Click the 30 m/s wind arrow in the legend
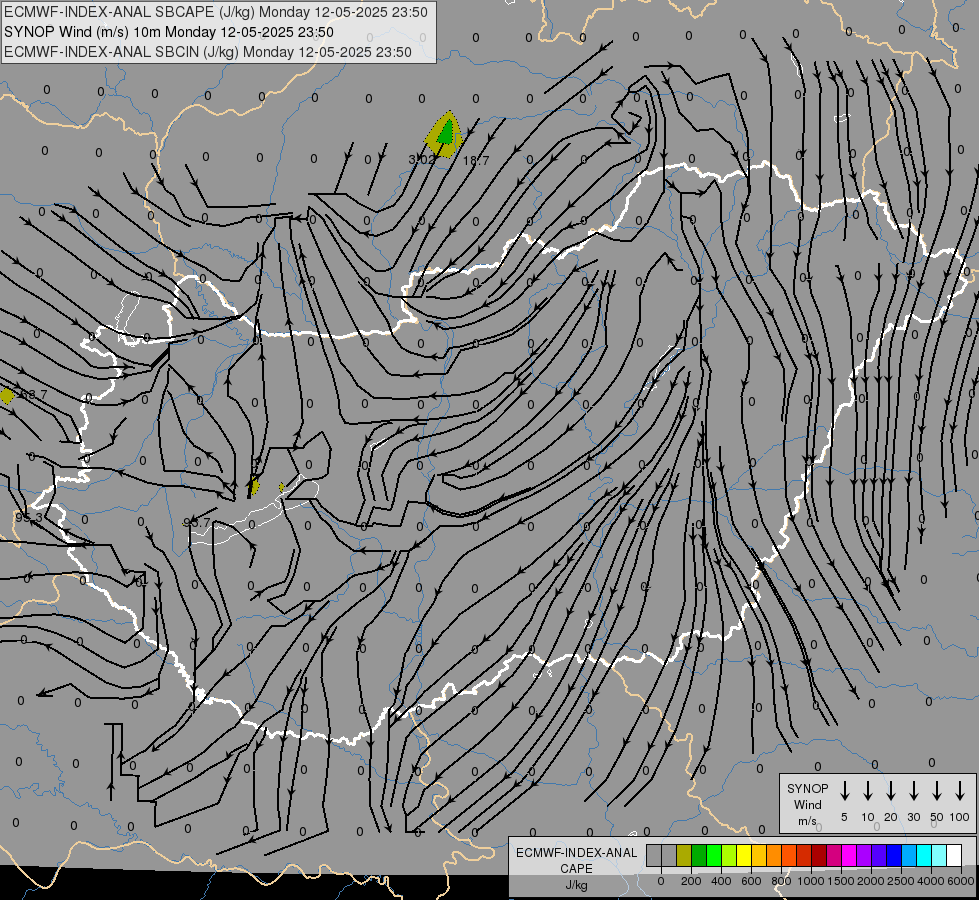 coord(913,791)
